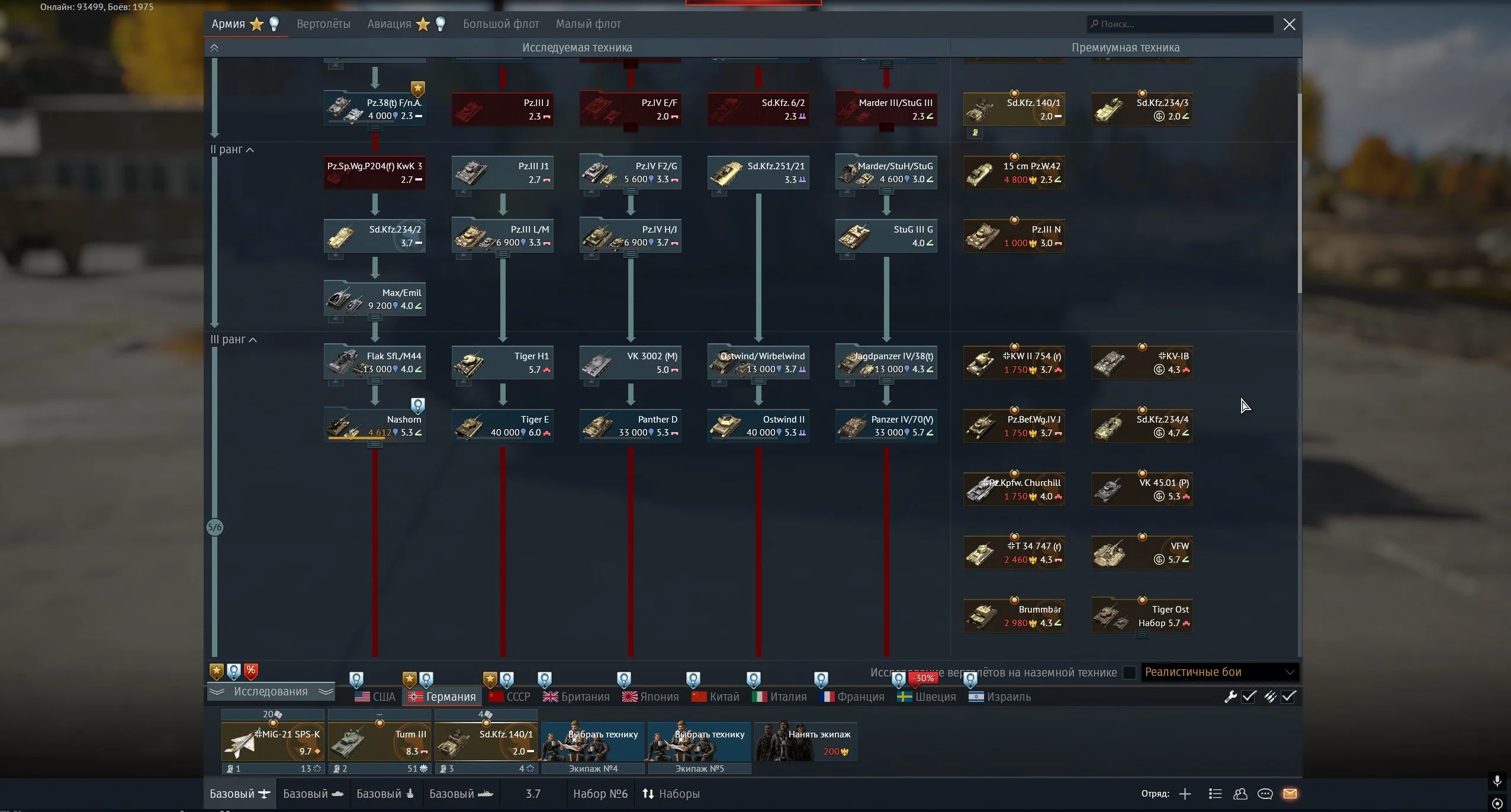Open the mail inbox envelope icon

tap(1290, 794)
